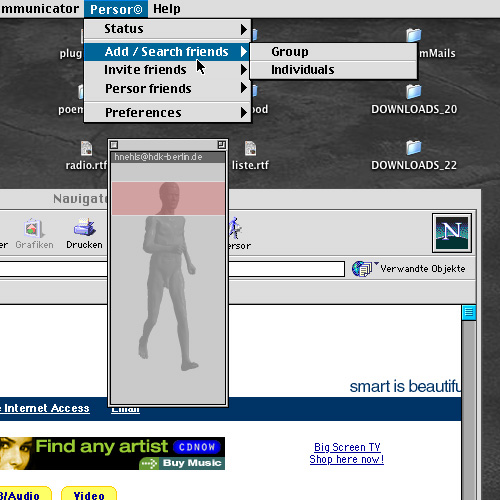Viewport: 500px width, 500px height.
Task: Click the smart is beautiful banner text
Action: 405,387
